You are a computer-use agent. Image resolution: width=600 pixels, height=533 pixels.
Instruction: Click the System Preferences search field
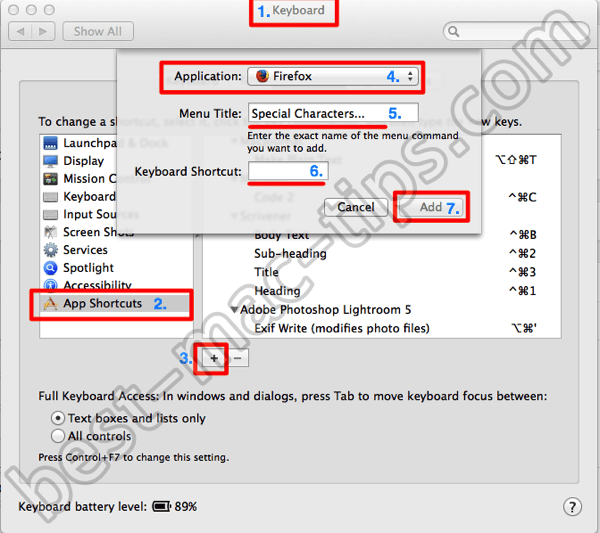point(516,31)
